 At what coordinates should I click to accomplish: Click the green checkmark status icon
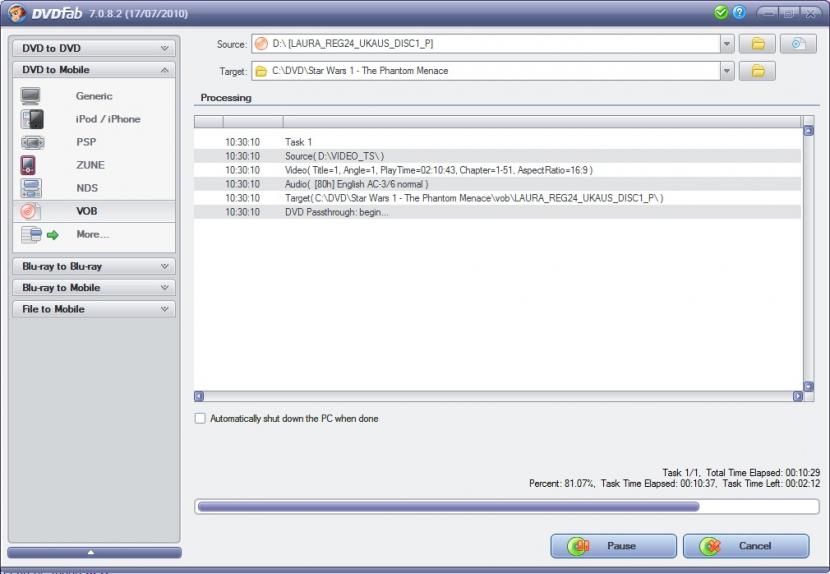[x=720, y=12]
